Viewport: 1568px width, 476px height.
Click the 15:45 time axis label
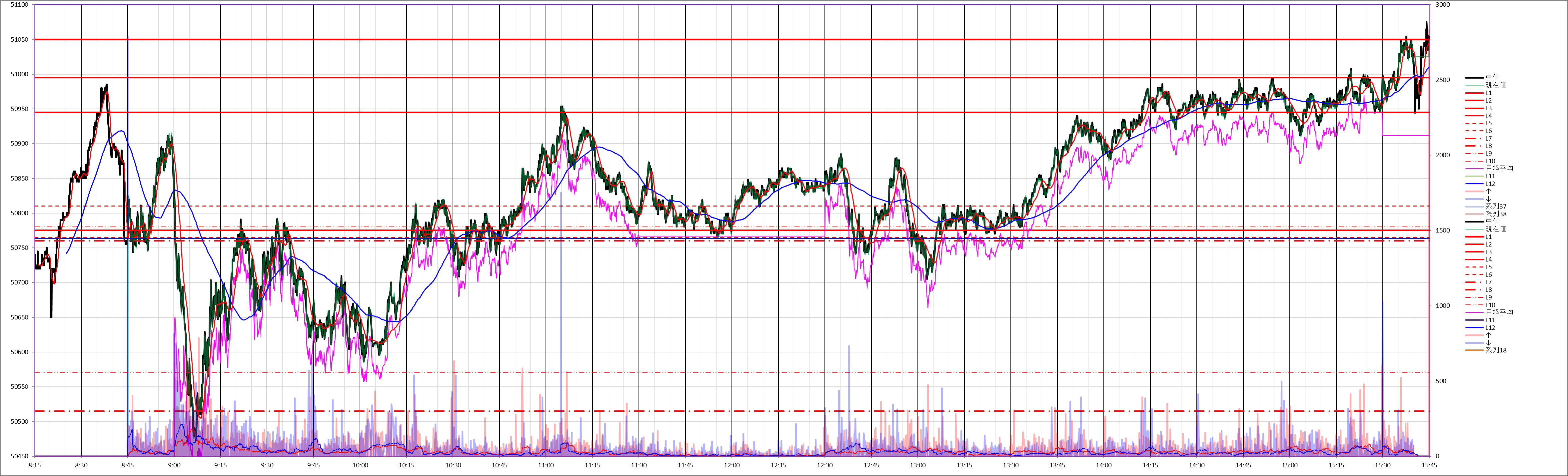pos(1429,466)
